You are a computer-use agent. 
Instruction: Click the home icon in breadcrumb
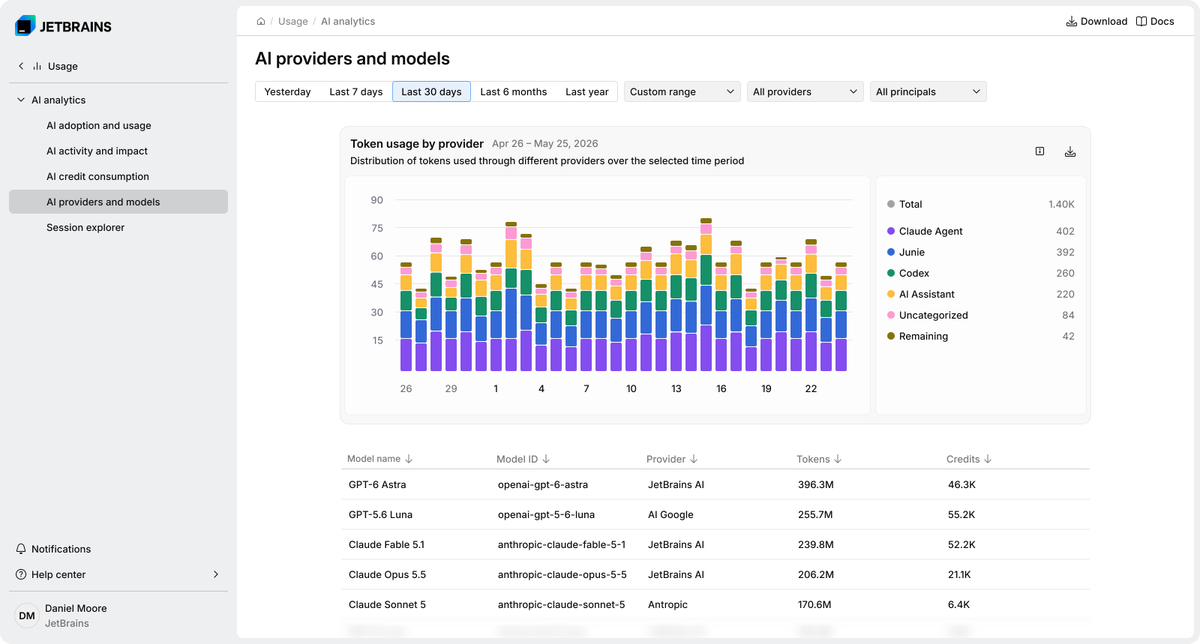(x=261, y=21)
